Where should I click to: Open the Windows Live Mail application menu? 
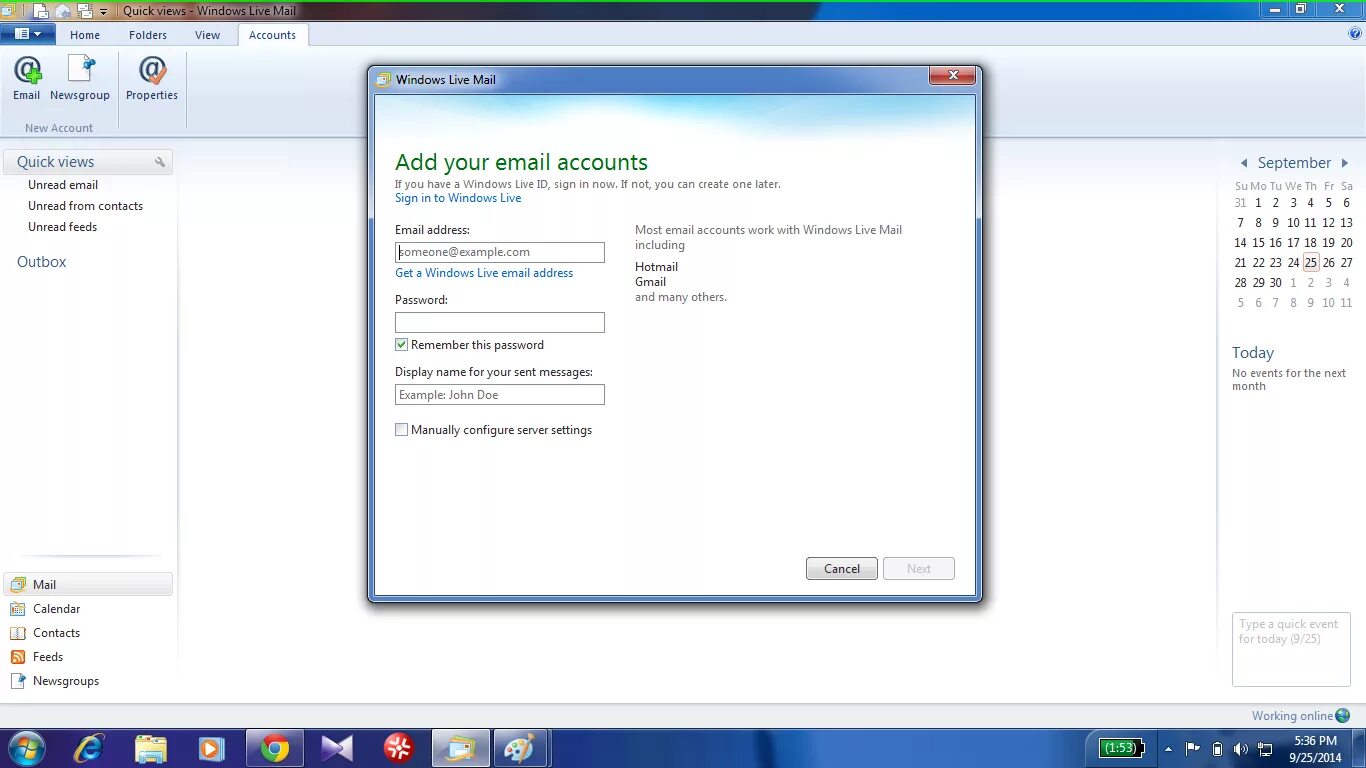pyautogui.click(x=27, y=34)
